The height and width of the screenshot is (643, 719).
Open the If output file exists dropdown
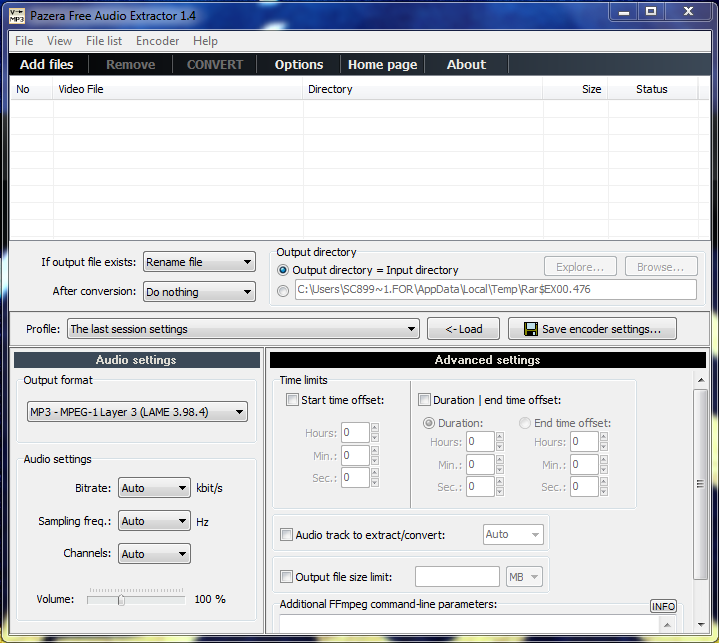(x=199, y=262)
